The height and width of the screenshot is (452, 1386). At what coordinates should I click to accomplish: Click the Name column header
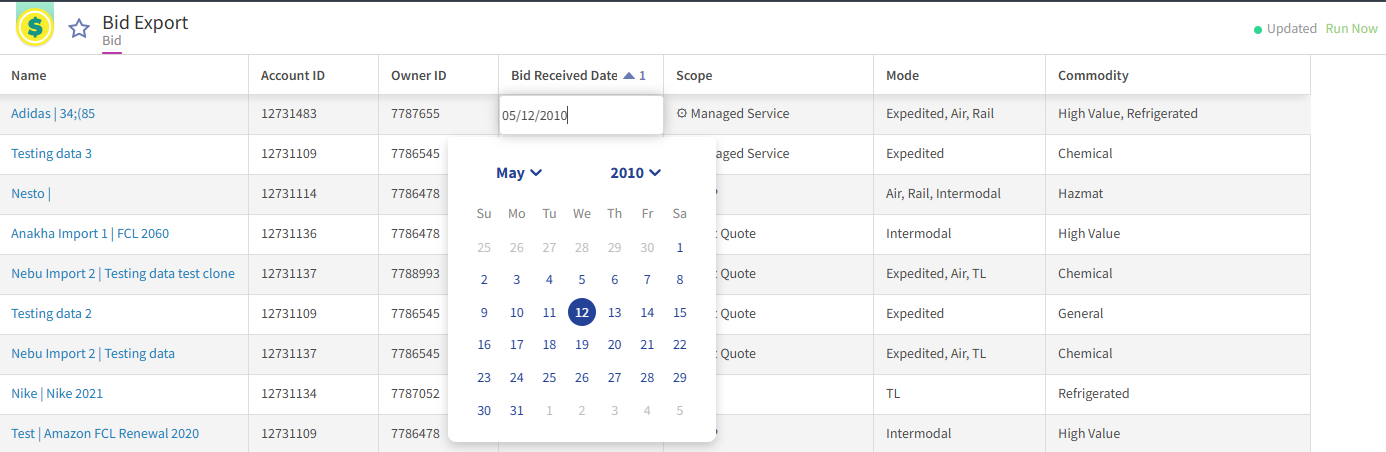pyautogui.click(x=29, y=75)
